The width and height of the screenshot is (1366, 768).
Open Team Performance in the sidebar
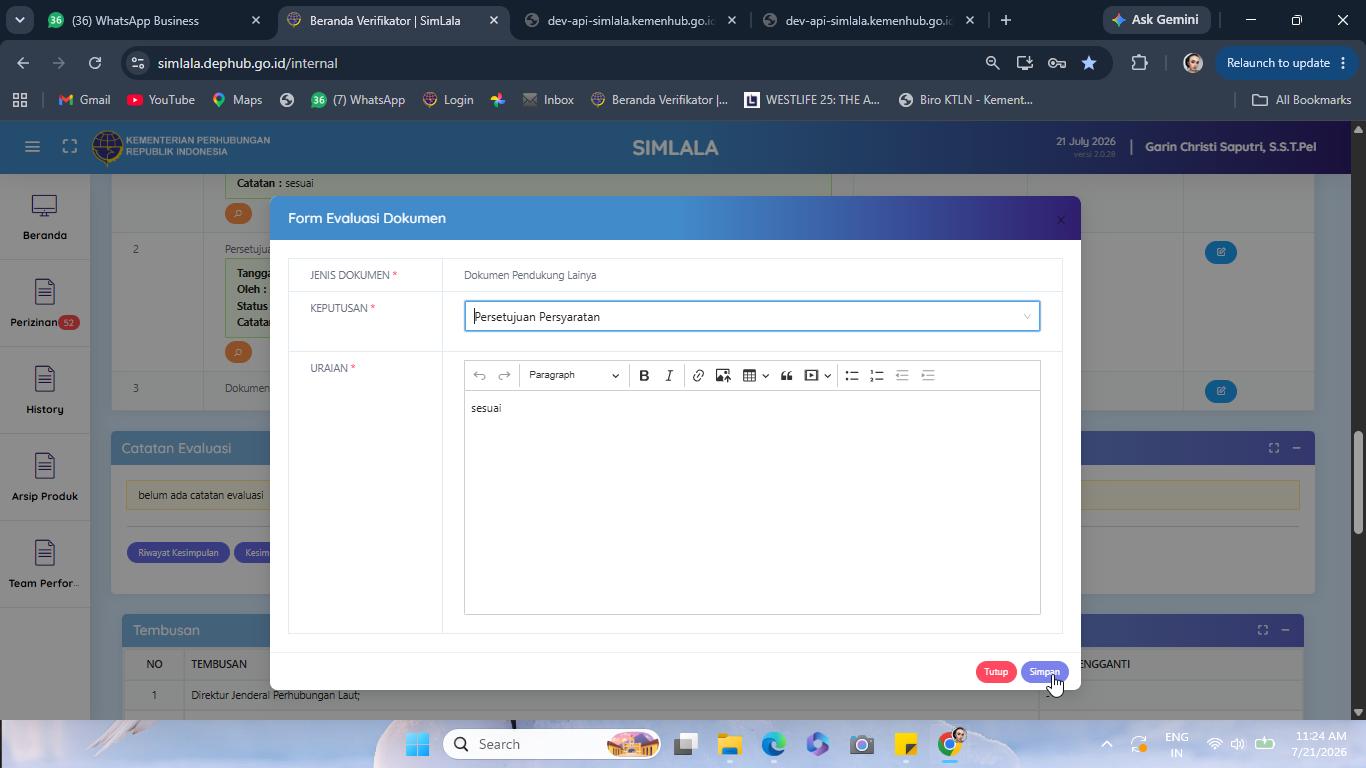(x=44, y=565)
